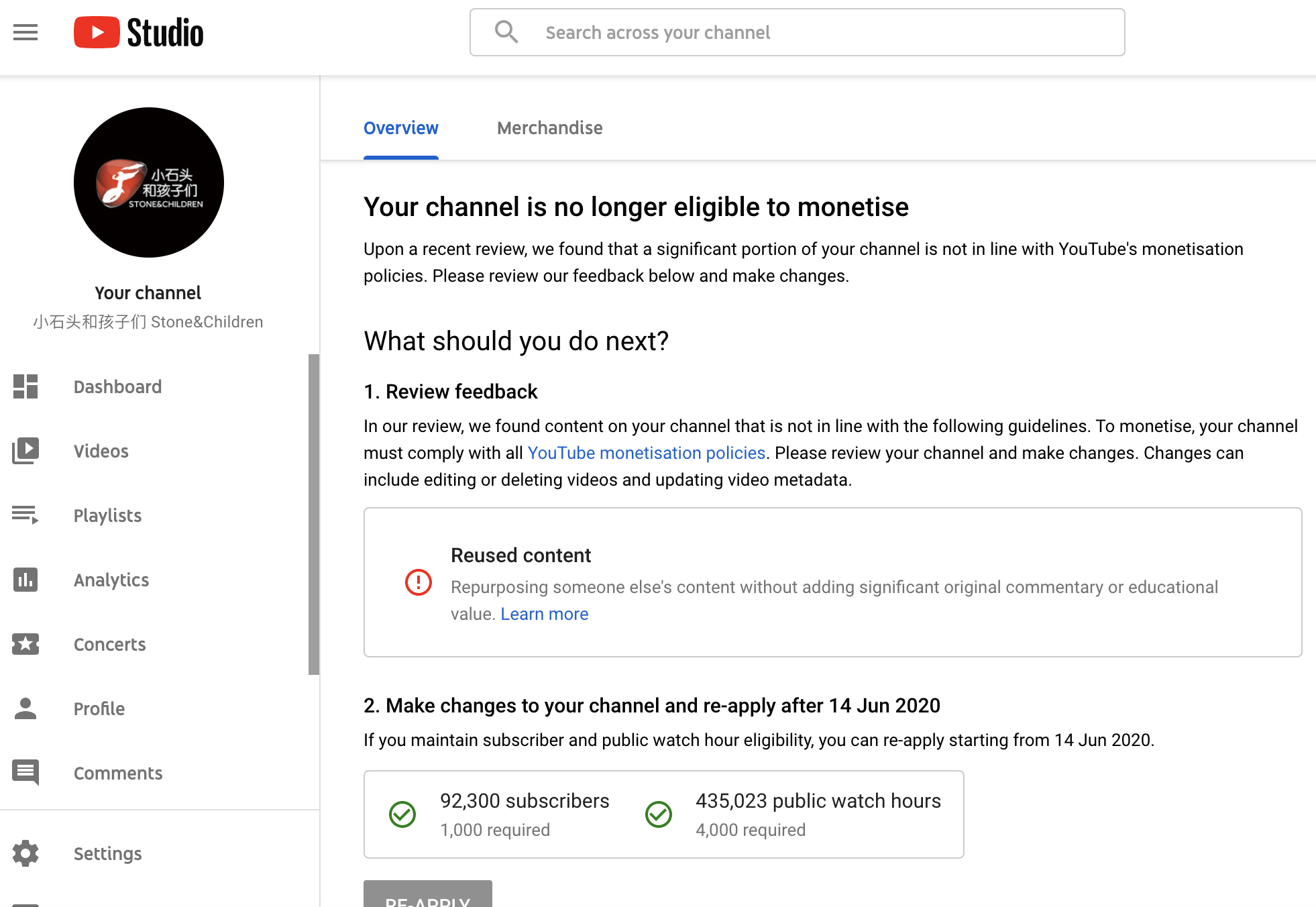Open the Comments speech bubble icon

[x=25, y=773]
